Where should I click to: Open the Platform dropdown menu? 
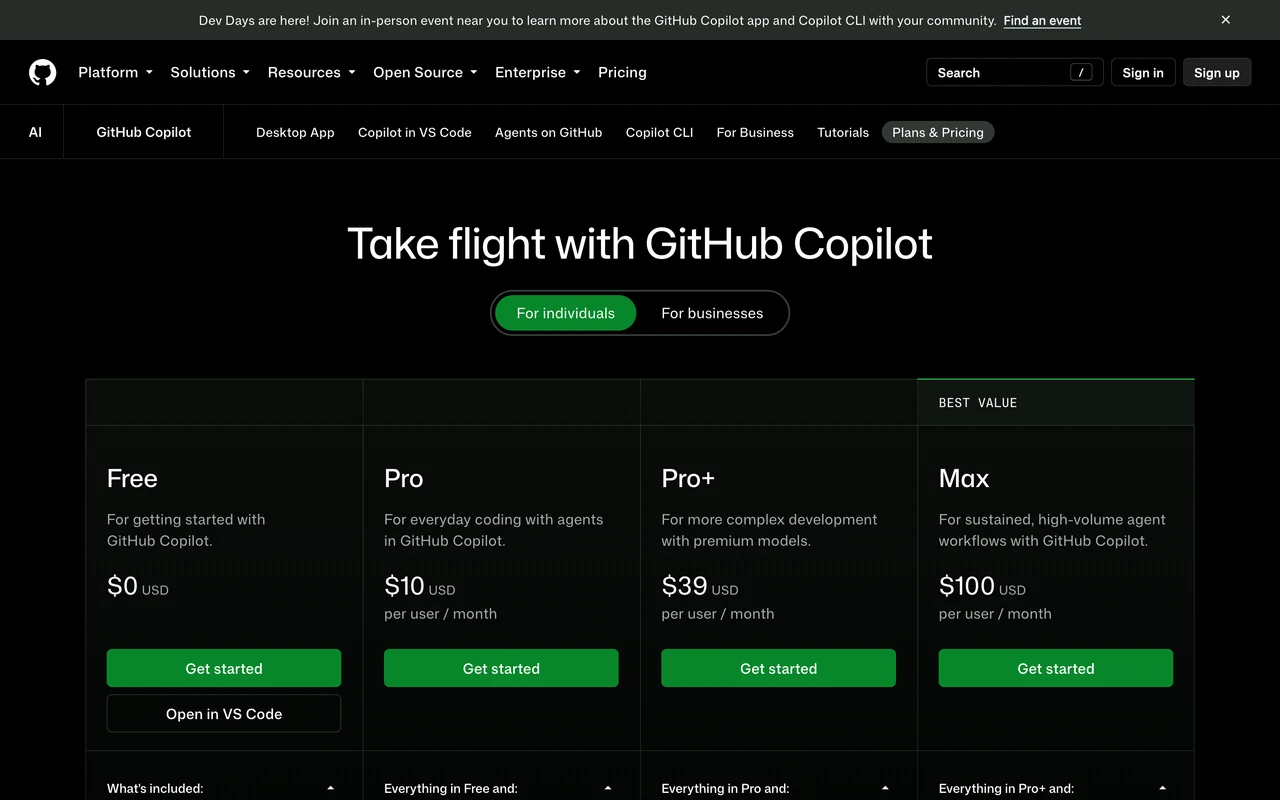[x=115, y=72]
